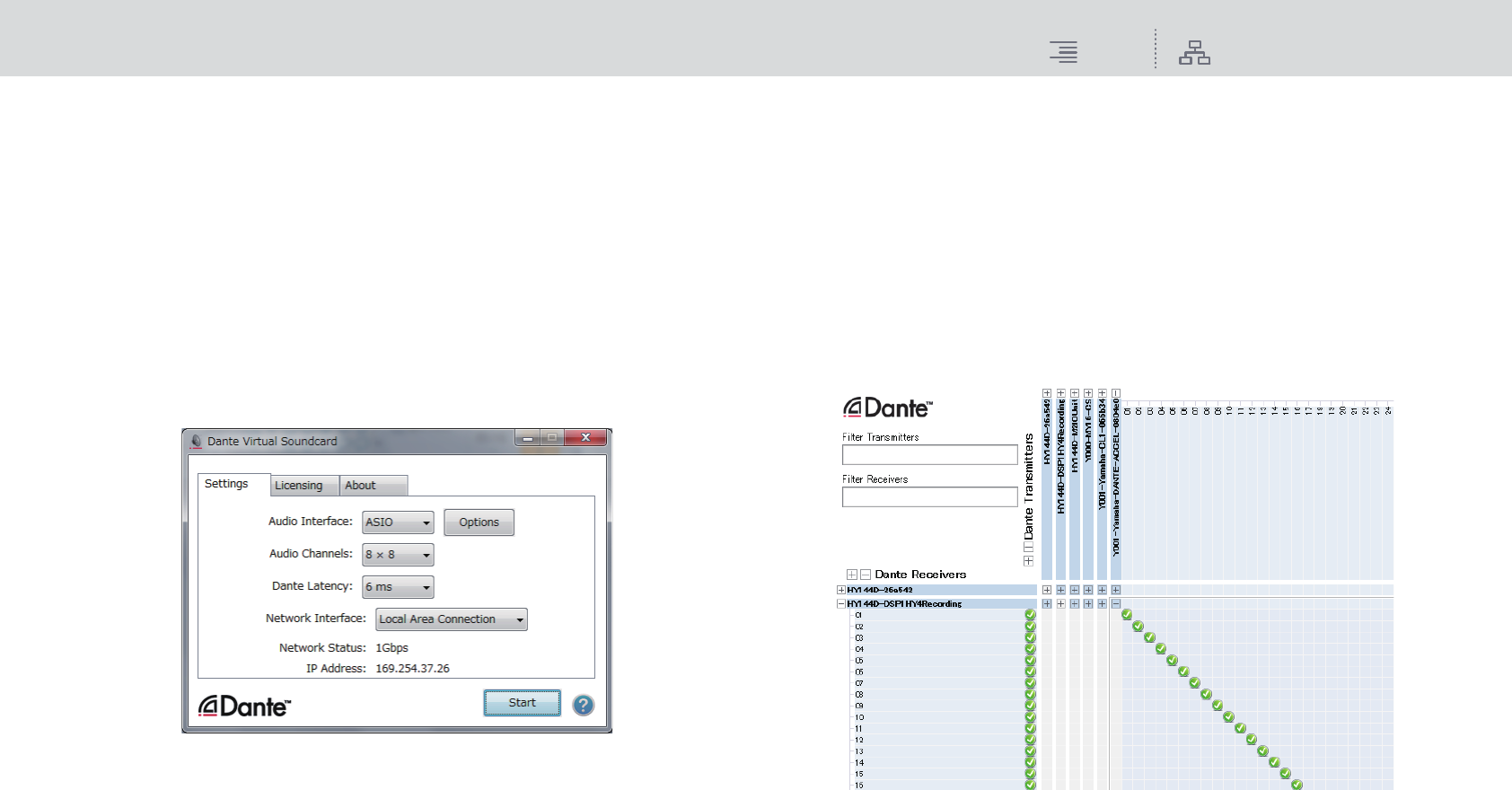Toggle subscription at receiver 08, transmitter 08
1512x790 pixels.
click(1206, 695)
